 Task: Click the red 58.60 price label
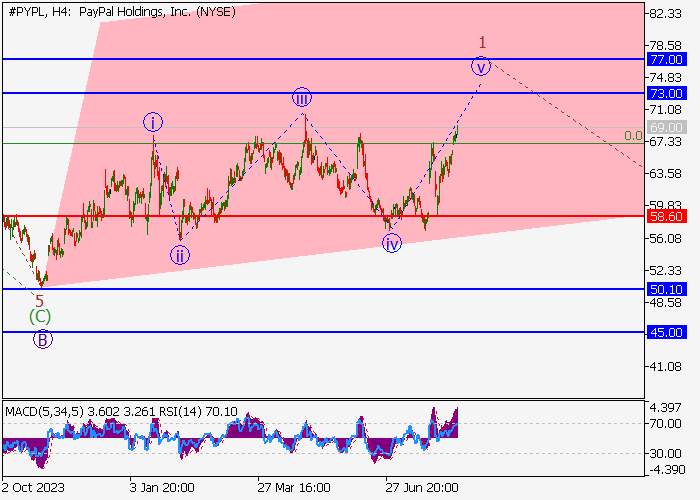coord(666,217)
